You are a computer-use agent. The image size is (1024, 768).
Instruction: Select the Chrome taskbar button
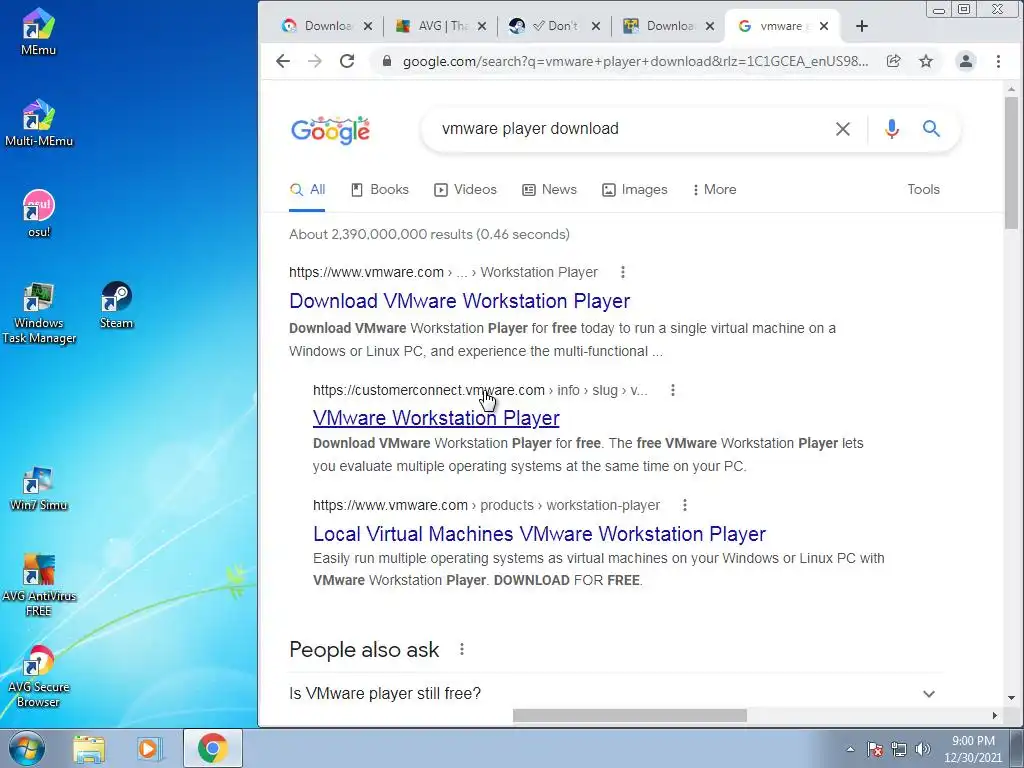pyautogui.click(x=212, y=748)
